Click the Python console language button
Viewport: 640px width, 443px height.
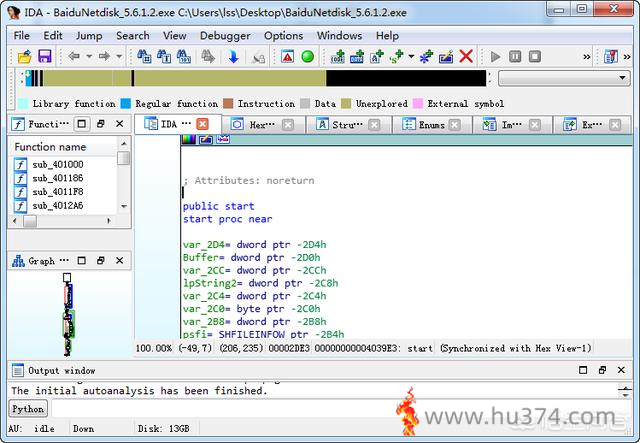28,409
